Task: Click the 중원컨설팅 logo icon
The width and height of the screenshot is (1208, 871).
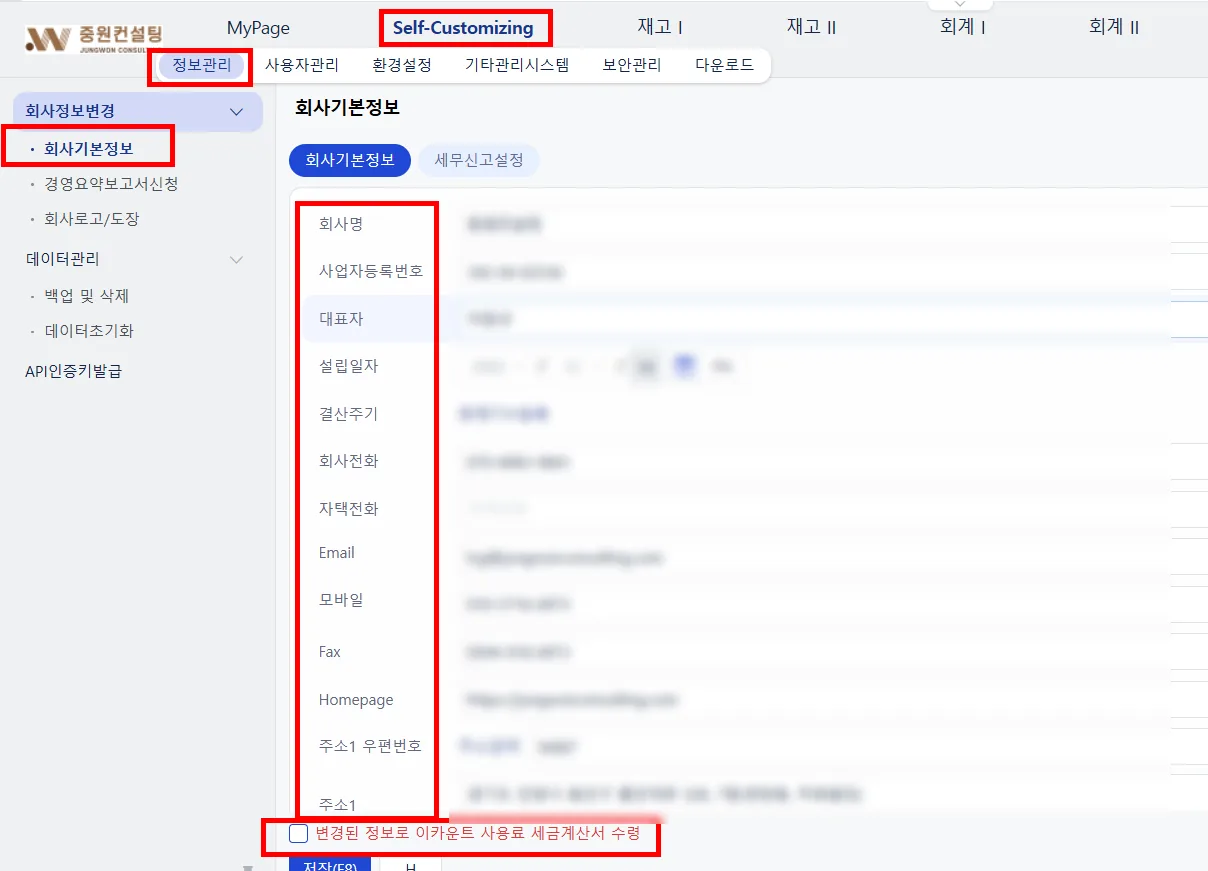Action: pyautogui.click(x=47, y=39)
